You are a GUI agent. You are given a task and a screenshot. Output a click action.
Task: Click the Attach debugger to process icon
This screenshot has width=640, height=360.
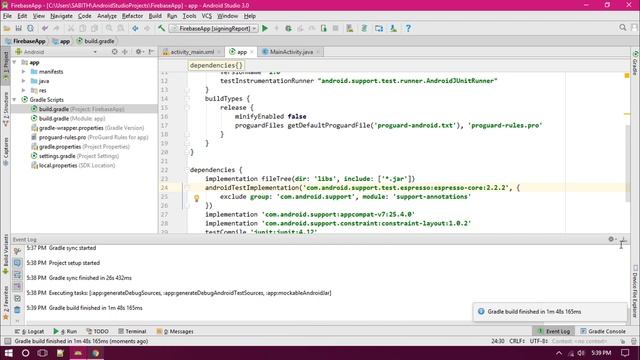pos(324,28)
